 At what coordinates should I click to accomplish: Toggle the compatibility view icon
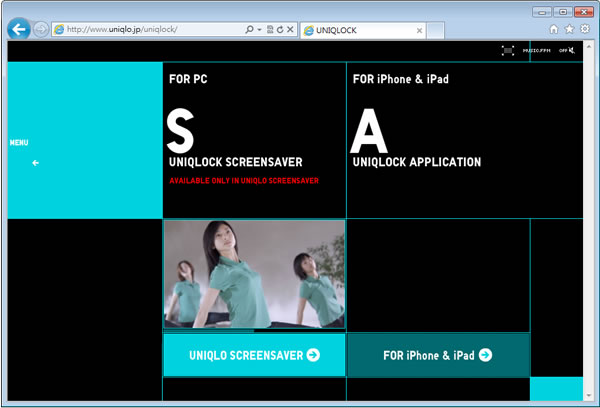click(x=270, y=29)
